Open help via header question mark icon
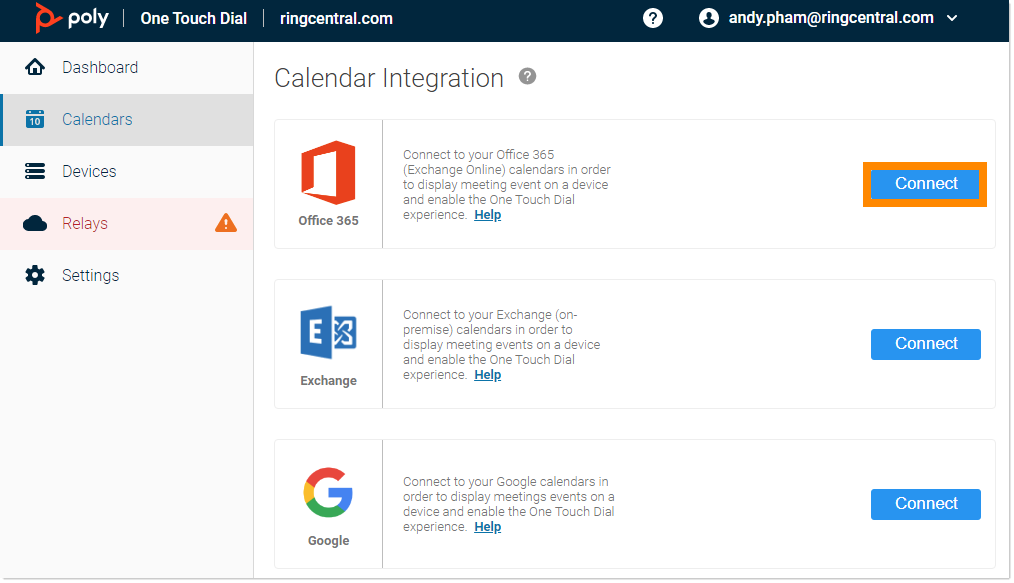 (653, 18)
